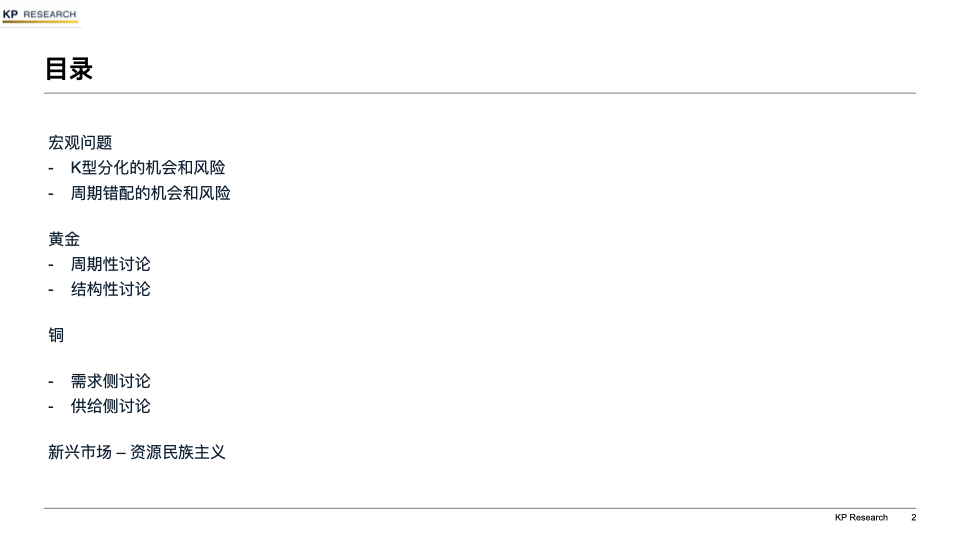Viewport: 960px width, 540px height.
Task: Click the 黄金 section heading
Action: point(64,239)
